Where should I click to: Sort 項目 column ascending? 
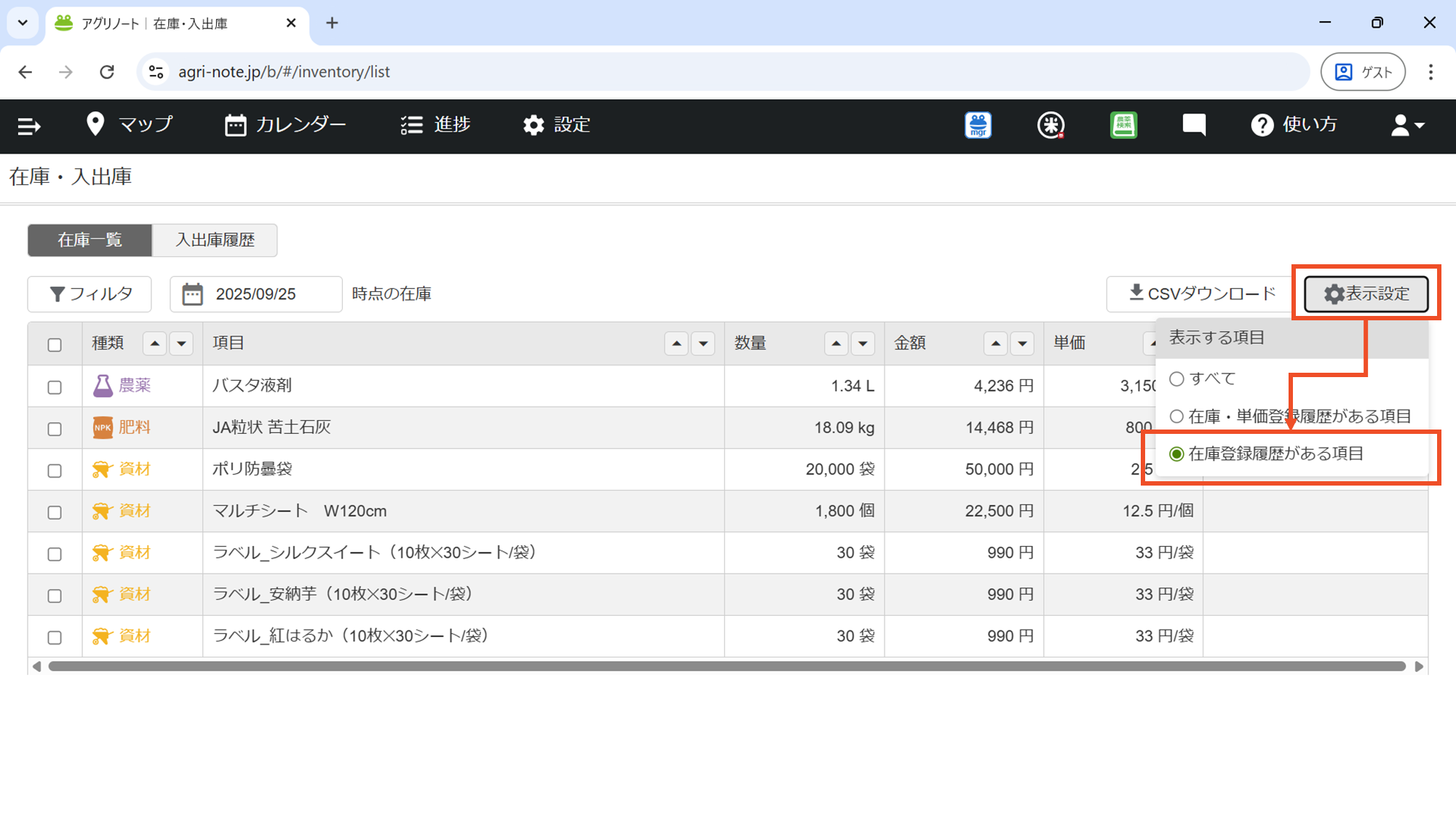tap(676, 343)
